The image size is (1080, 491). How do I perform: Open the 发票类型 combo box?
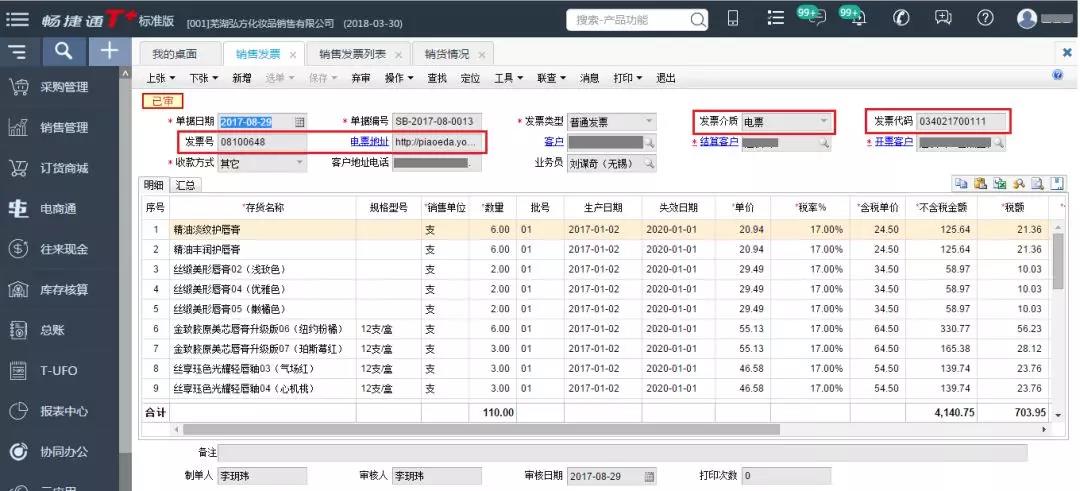(x=612, y=122)
